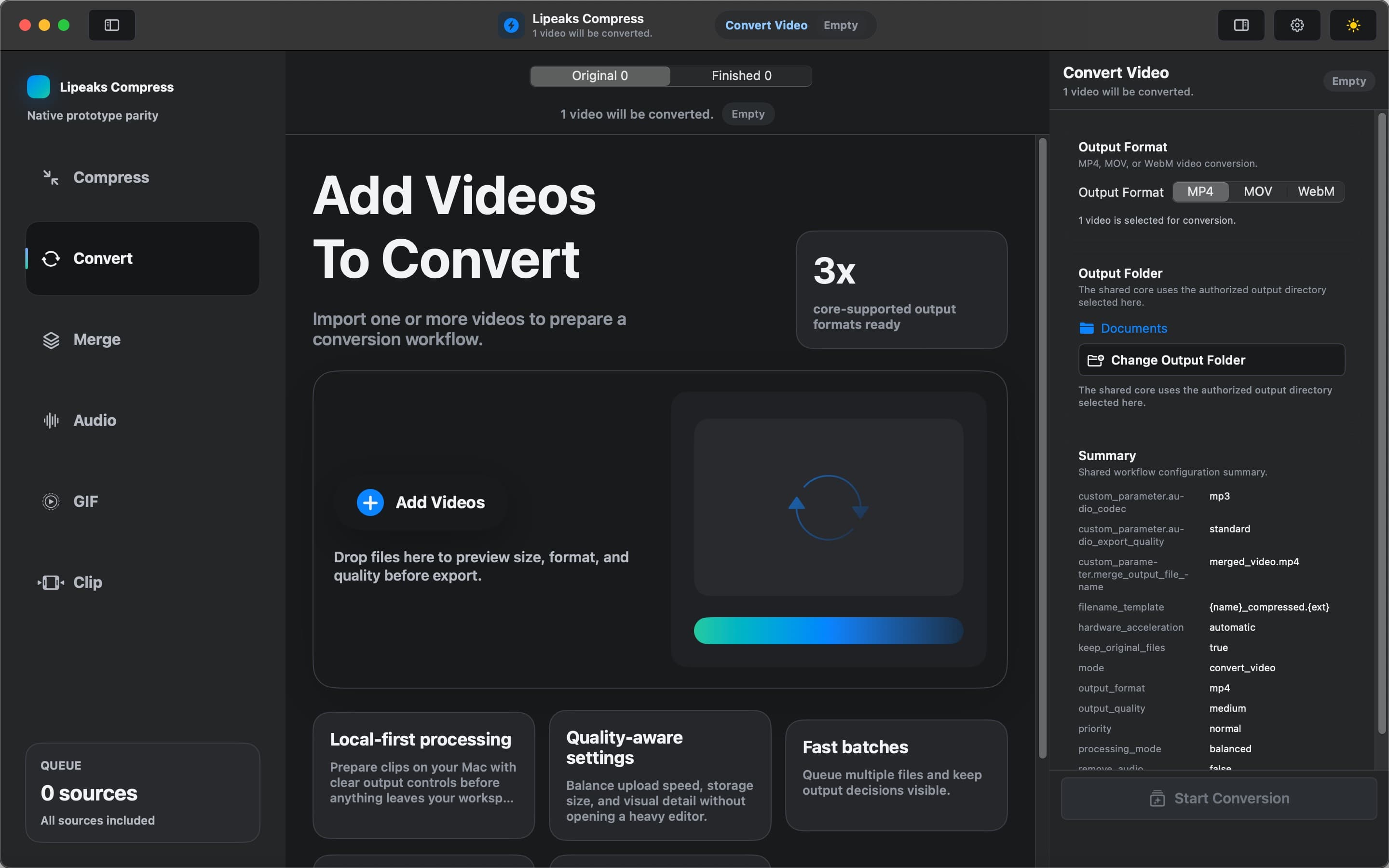Select MOV output format

1257,192
